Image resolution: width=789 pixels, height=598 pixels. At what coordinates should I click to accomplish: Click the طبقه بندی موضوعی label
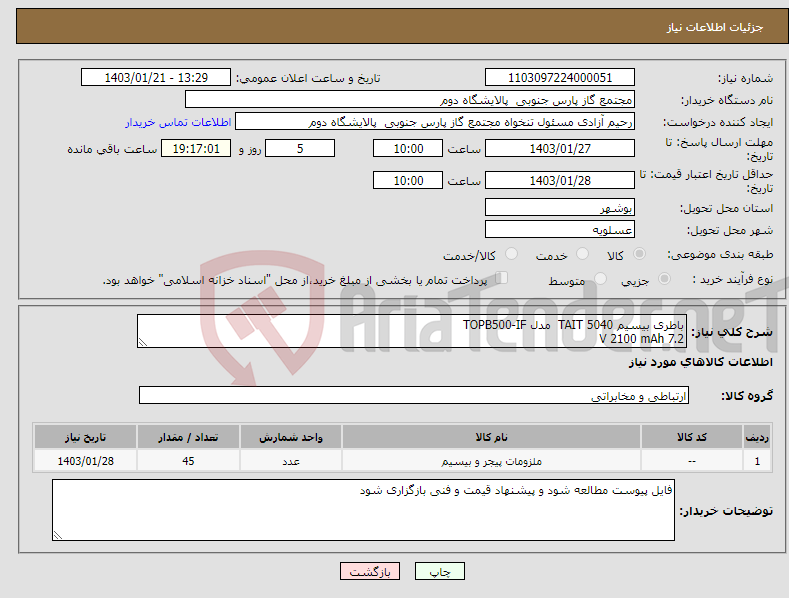tap(720, 255)
